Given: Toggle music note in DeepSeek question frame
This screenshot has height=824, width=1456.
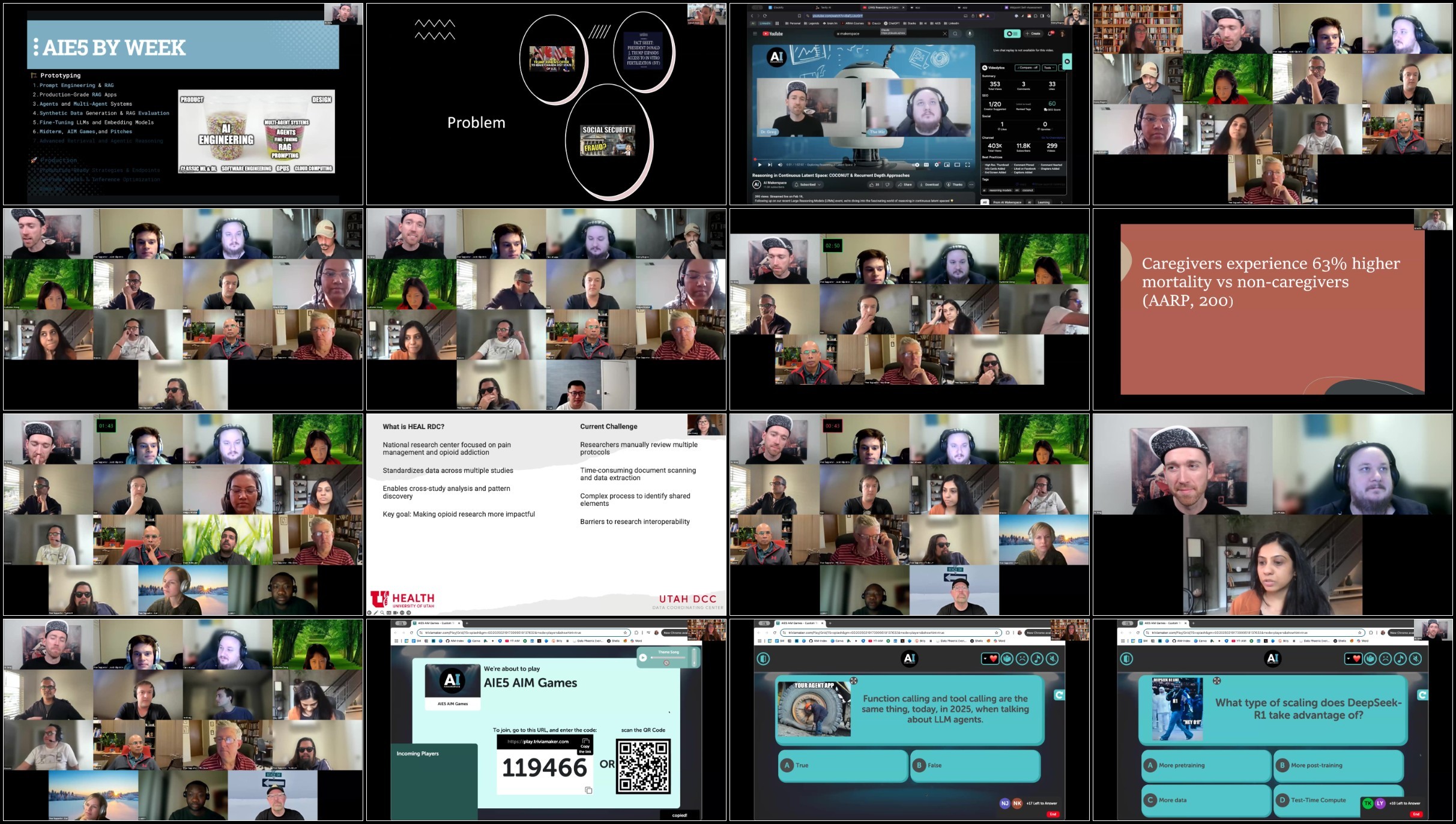Looking at the screenshot, I should coord(1400,658).
